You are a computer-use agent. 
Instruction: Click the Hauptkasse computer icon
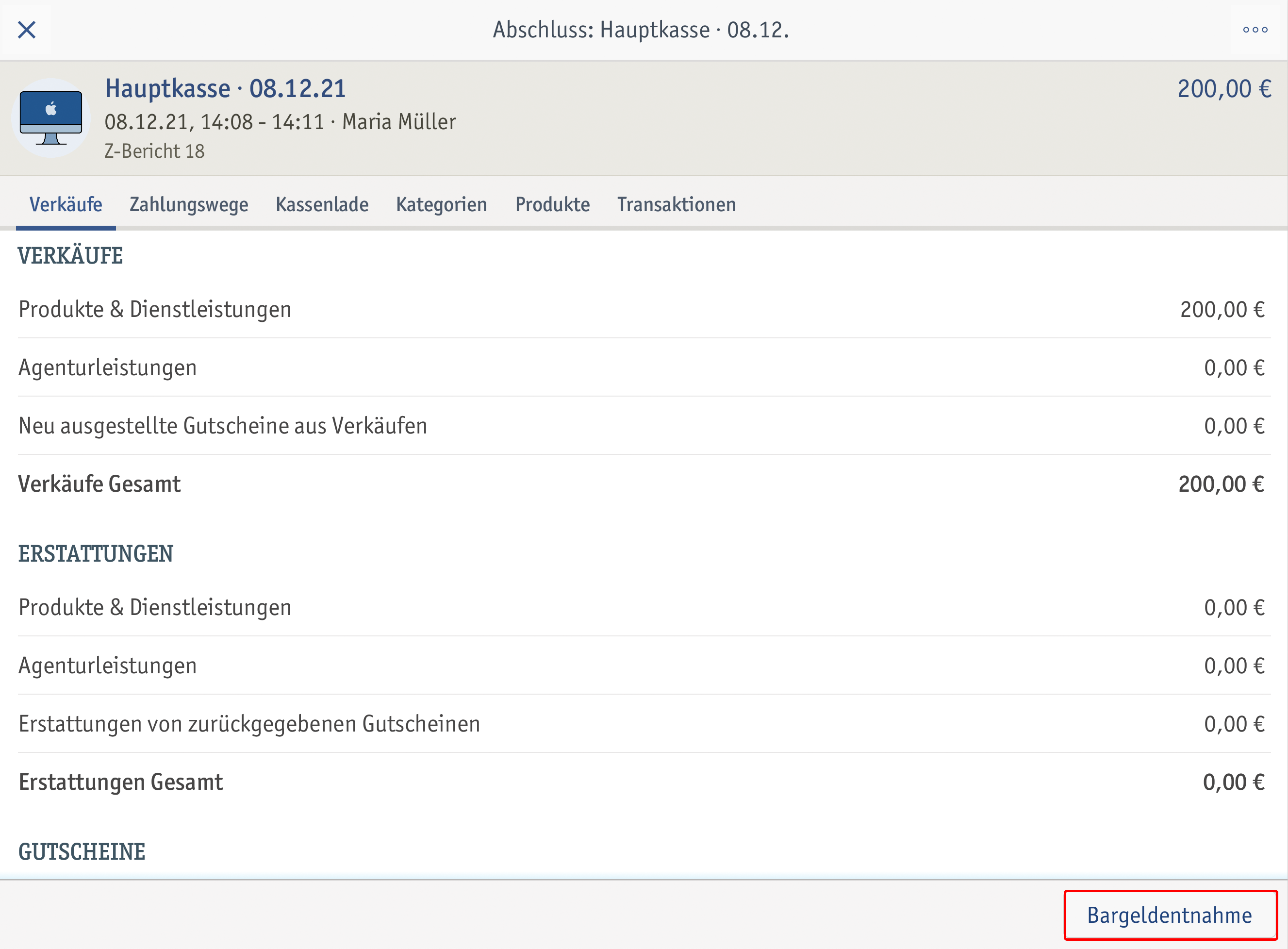point(51,118)
